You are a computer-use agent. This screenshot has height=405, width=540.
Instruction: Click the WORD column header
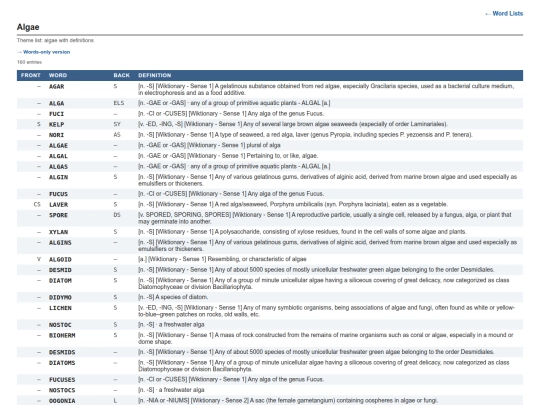click(58, 75)
